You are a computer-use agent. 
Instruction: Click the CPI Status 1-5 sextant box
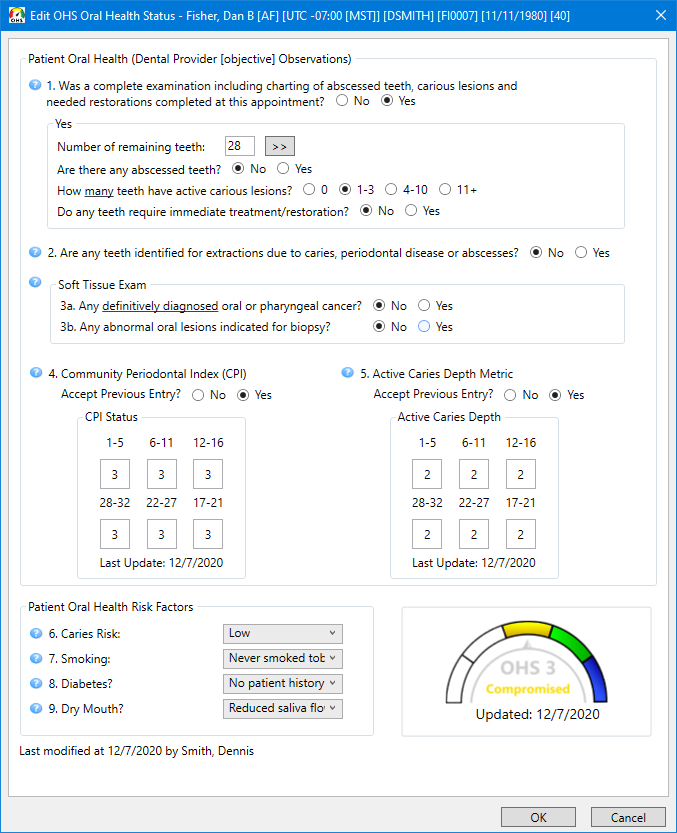115,474
